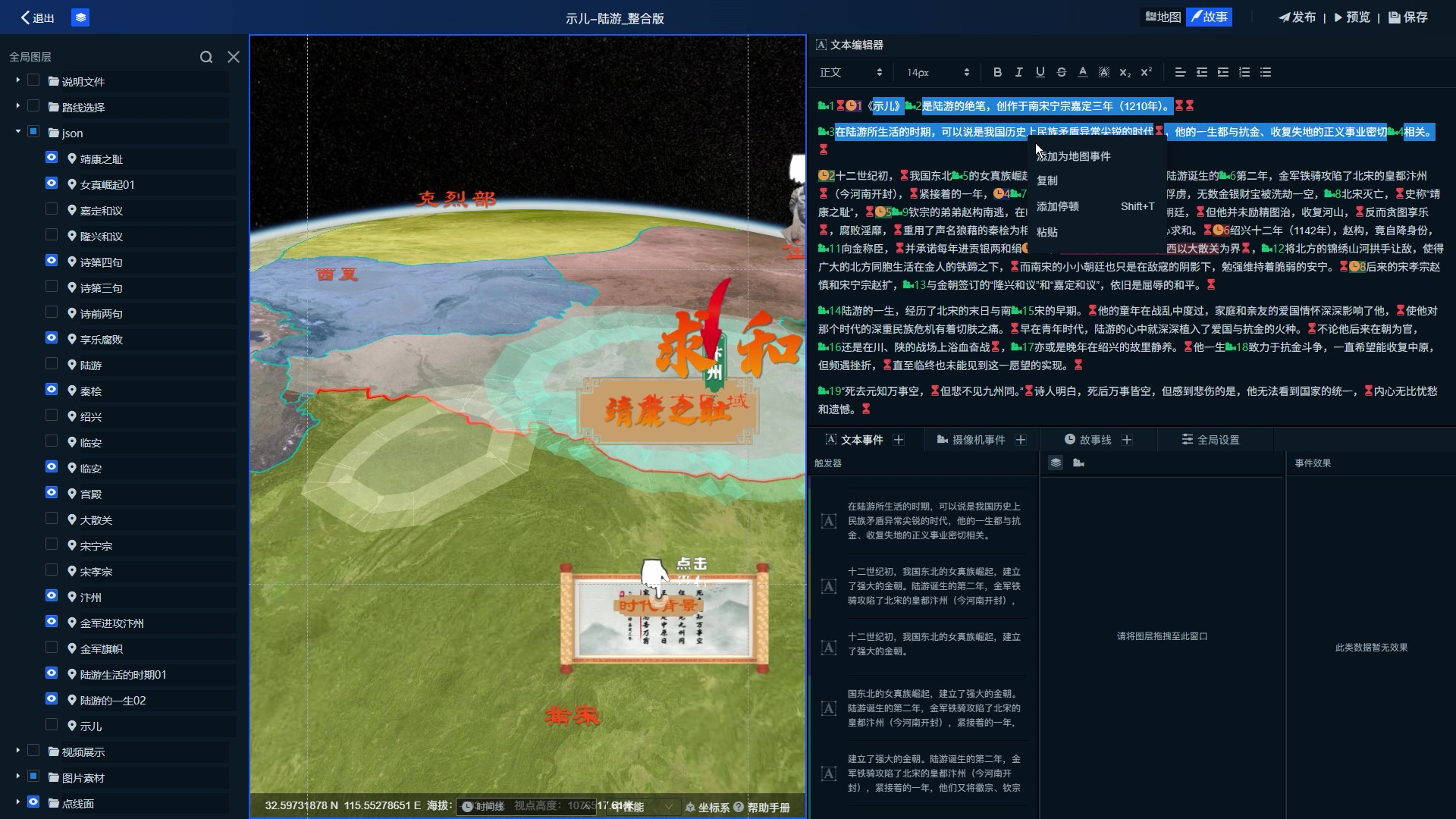Add a new 摄像机事件 with plus
The image size is (1456, 819).
[x=1021, y=440]
